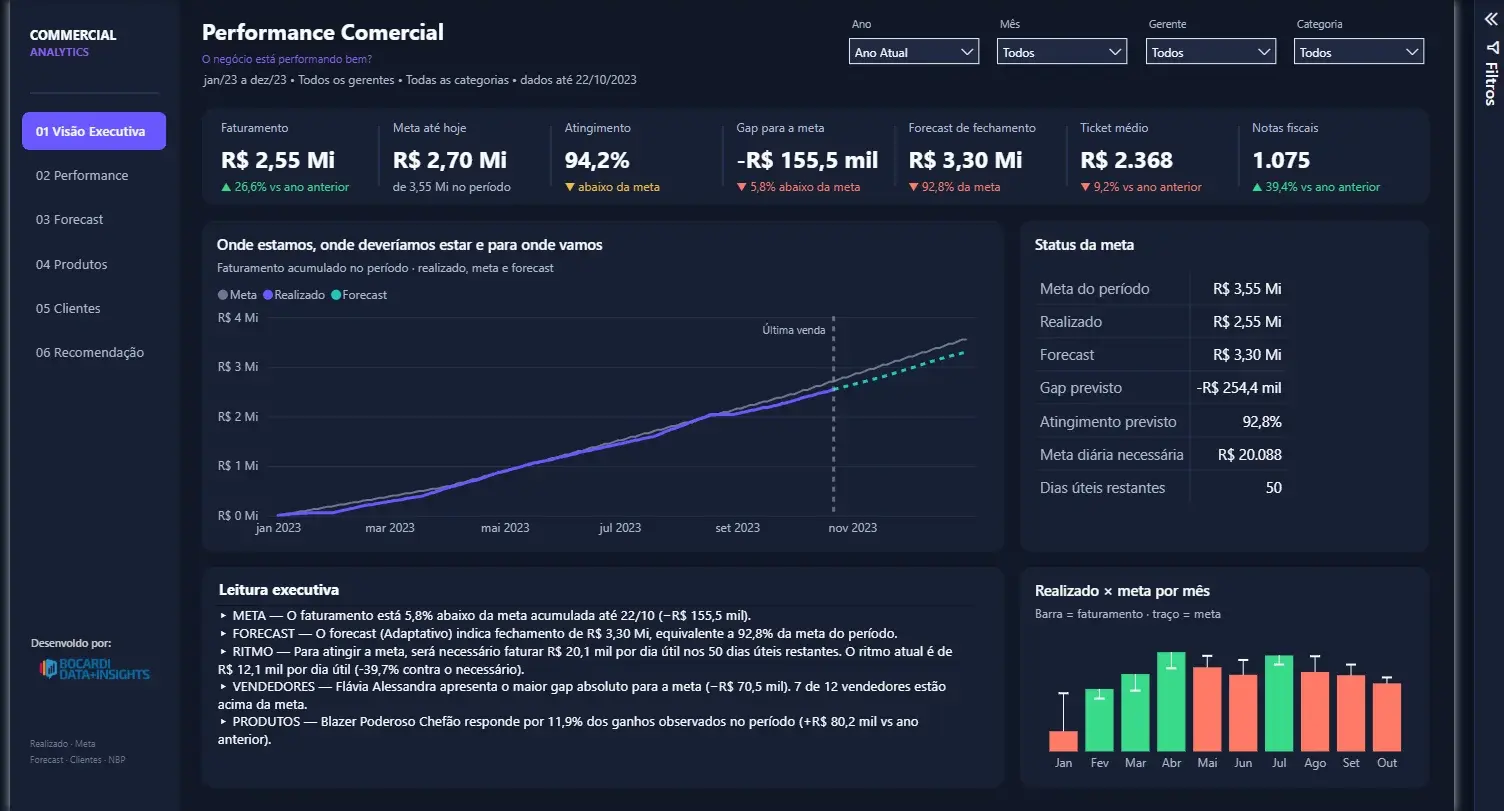1504x811 pixels.
Task: Click the Realizado legend purple dot
Action: coord(267,295)
